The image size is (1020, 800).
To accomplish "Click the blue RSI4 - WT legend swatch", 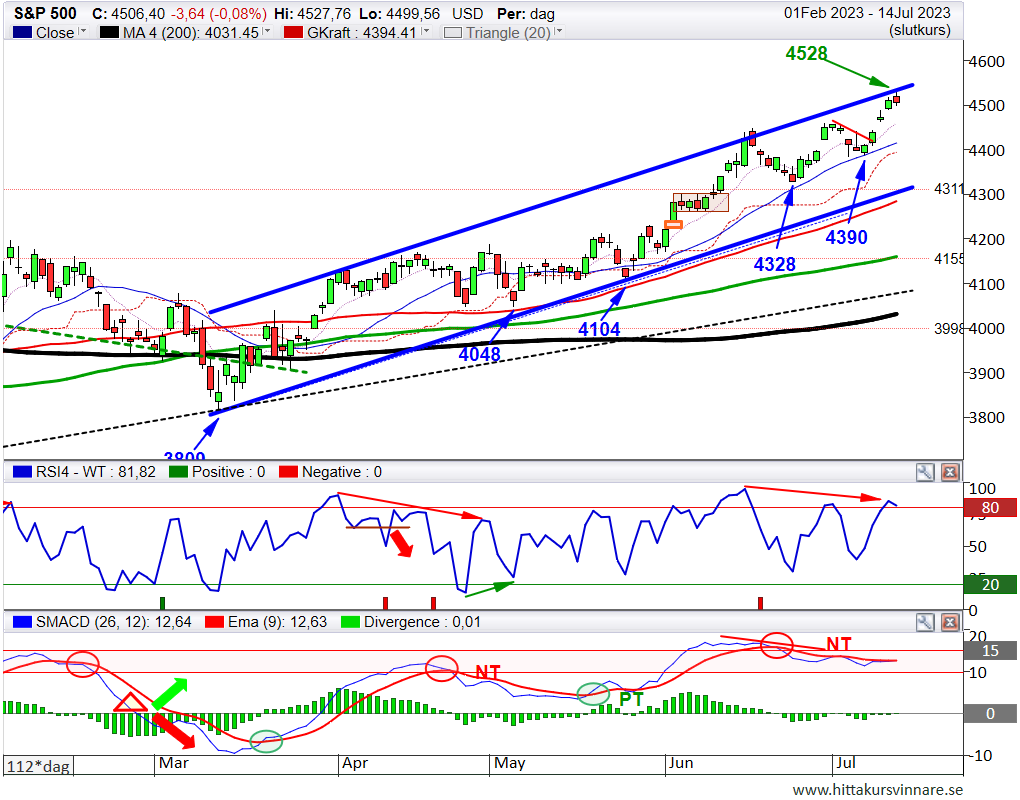I will pyautogui.click(x=22, y=472).
